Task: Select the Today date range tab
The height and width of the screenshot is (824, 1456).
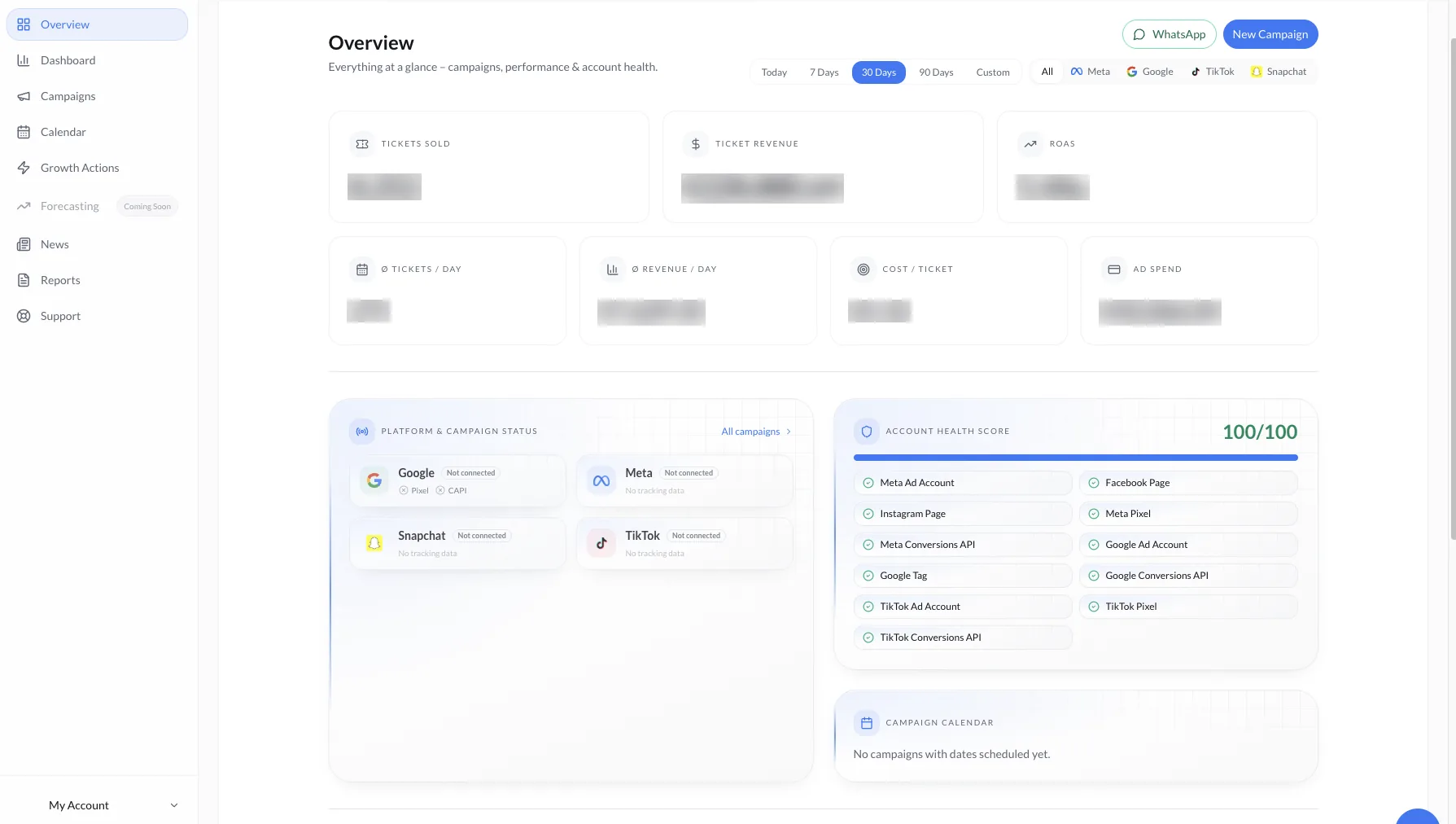Action: tap(774, 72)
